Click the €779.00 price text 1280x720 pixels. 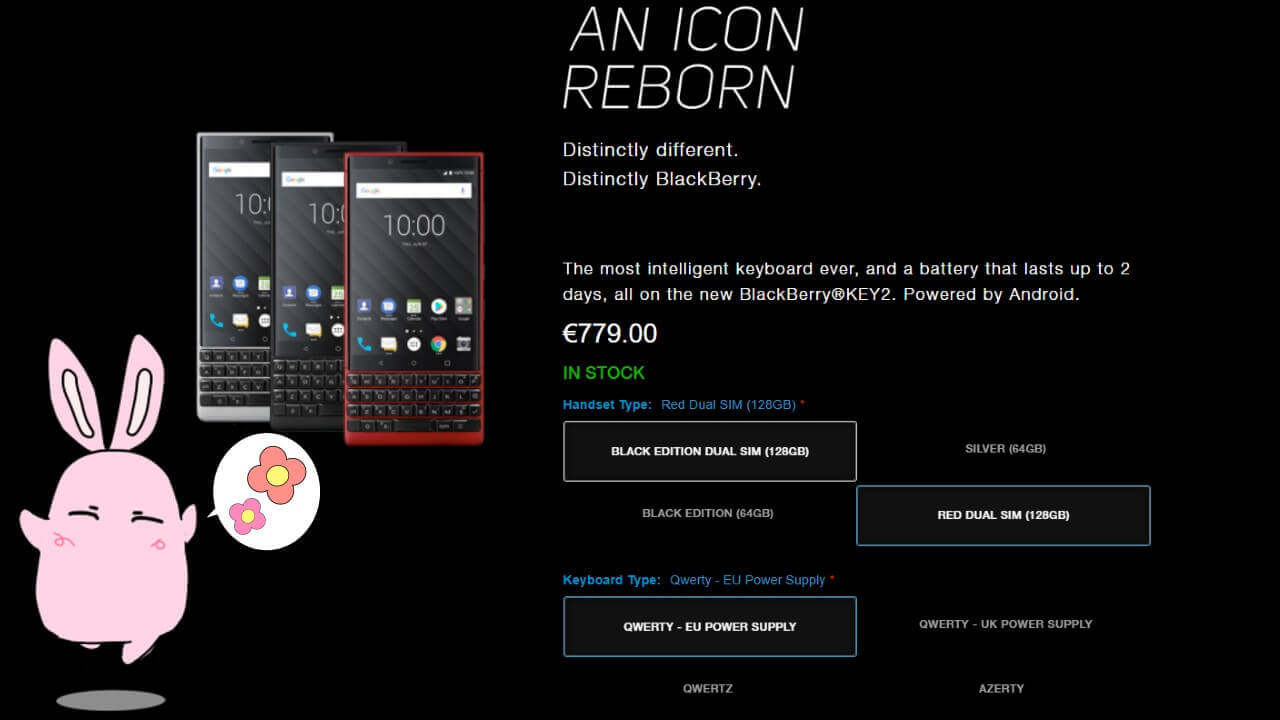point(610,333)
